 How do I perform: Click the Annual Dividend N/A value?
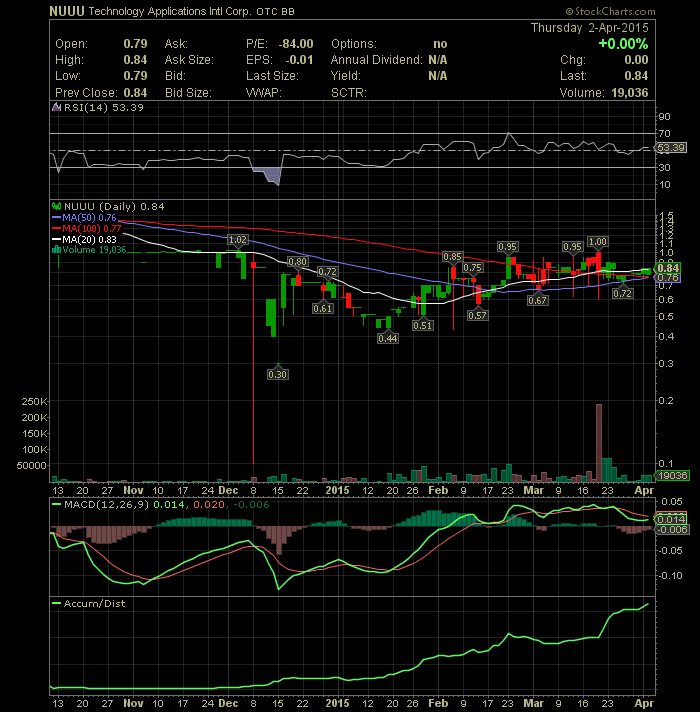(438, 60)
